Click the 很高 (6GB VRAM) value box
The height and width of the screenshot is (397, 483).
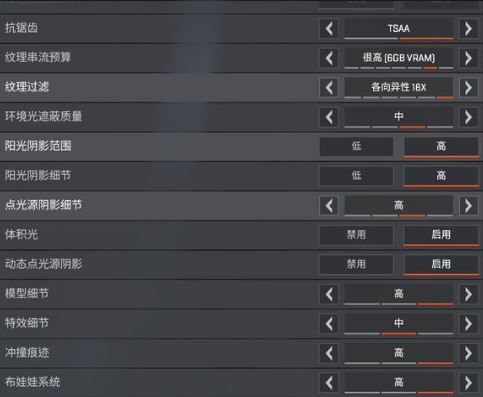[399, 58]
